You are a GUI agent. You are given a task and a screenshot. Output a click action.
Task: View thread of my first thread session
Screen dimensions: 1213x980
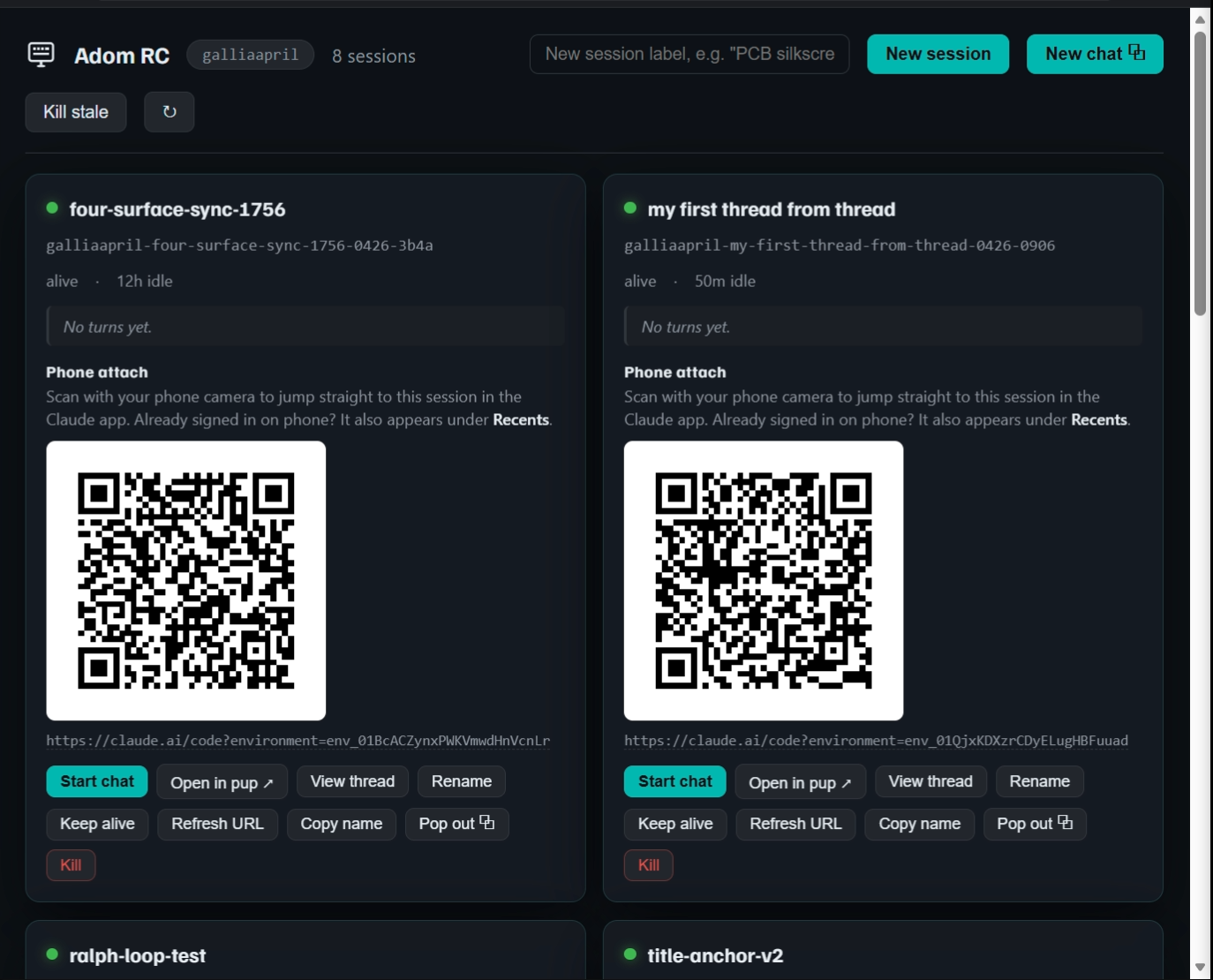pos(930,781)
